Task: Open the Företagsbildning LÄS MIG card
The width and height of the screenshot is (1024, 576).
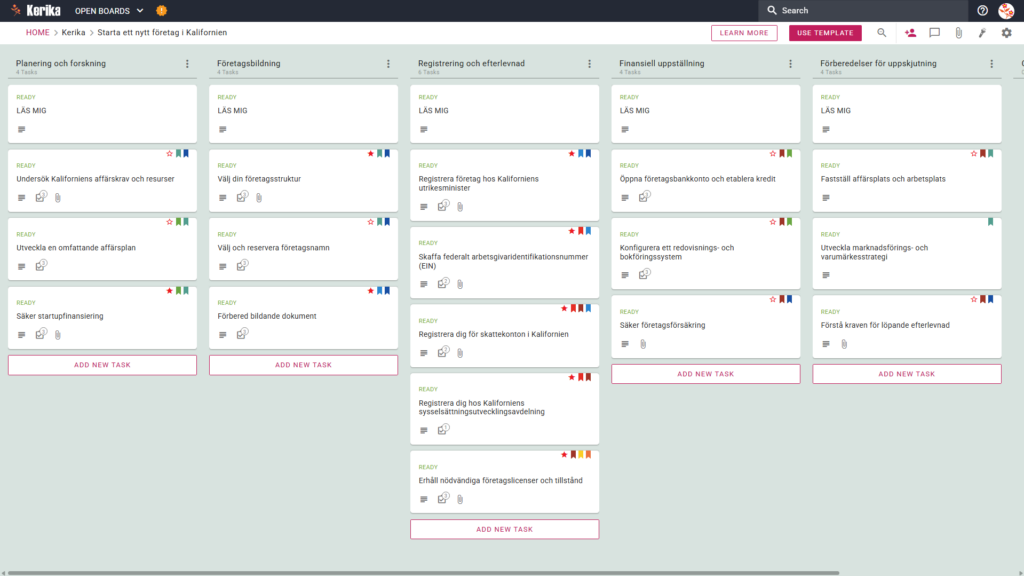Action: click(303, 114)
